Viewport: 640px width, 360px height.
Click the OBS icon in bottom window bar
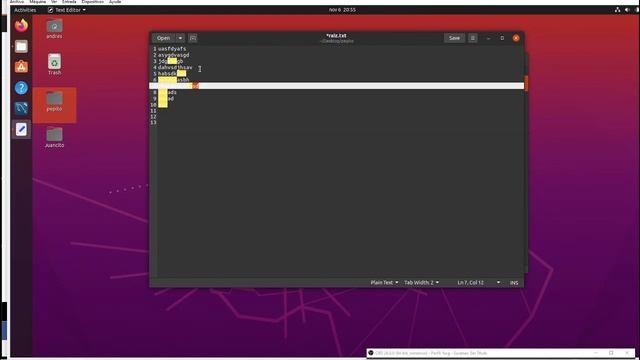(371, 353)
